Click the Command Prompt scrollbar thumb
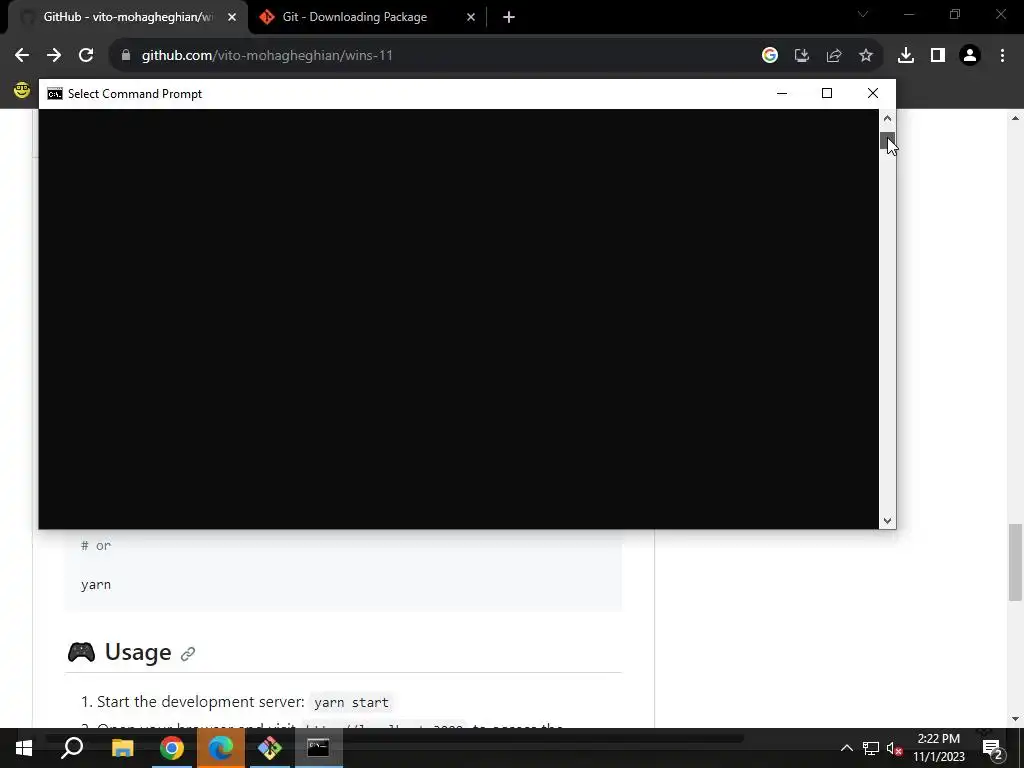The image size is (1024, 768). coord(887,140)
